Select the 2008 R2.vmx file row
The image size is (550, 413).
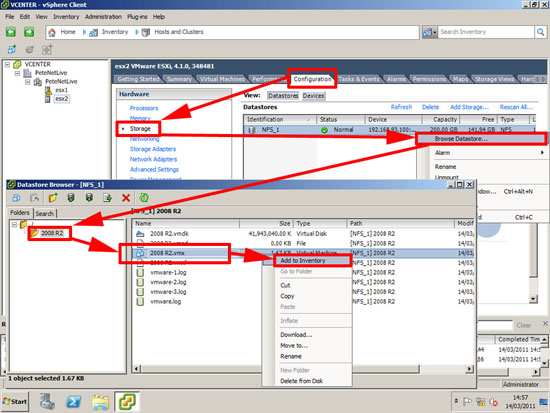point(303,253)
